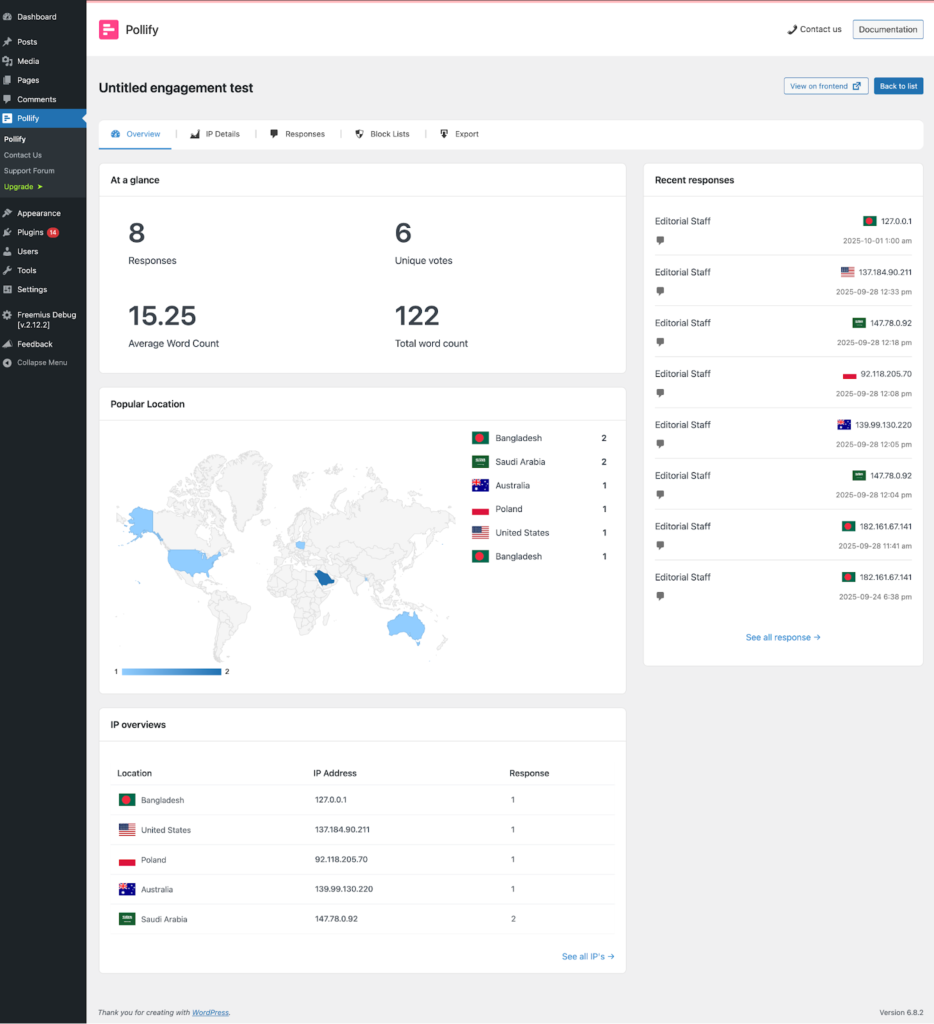Click the Pollify pink logo icon
The width and height of the screenshot is (934, 1024).
(109, 30)
